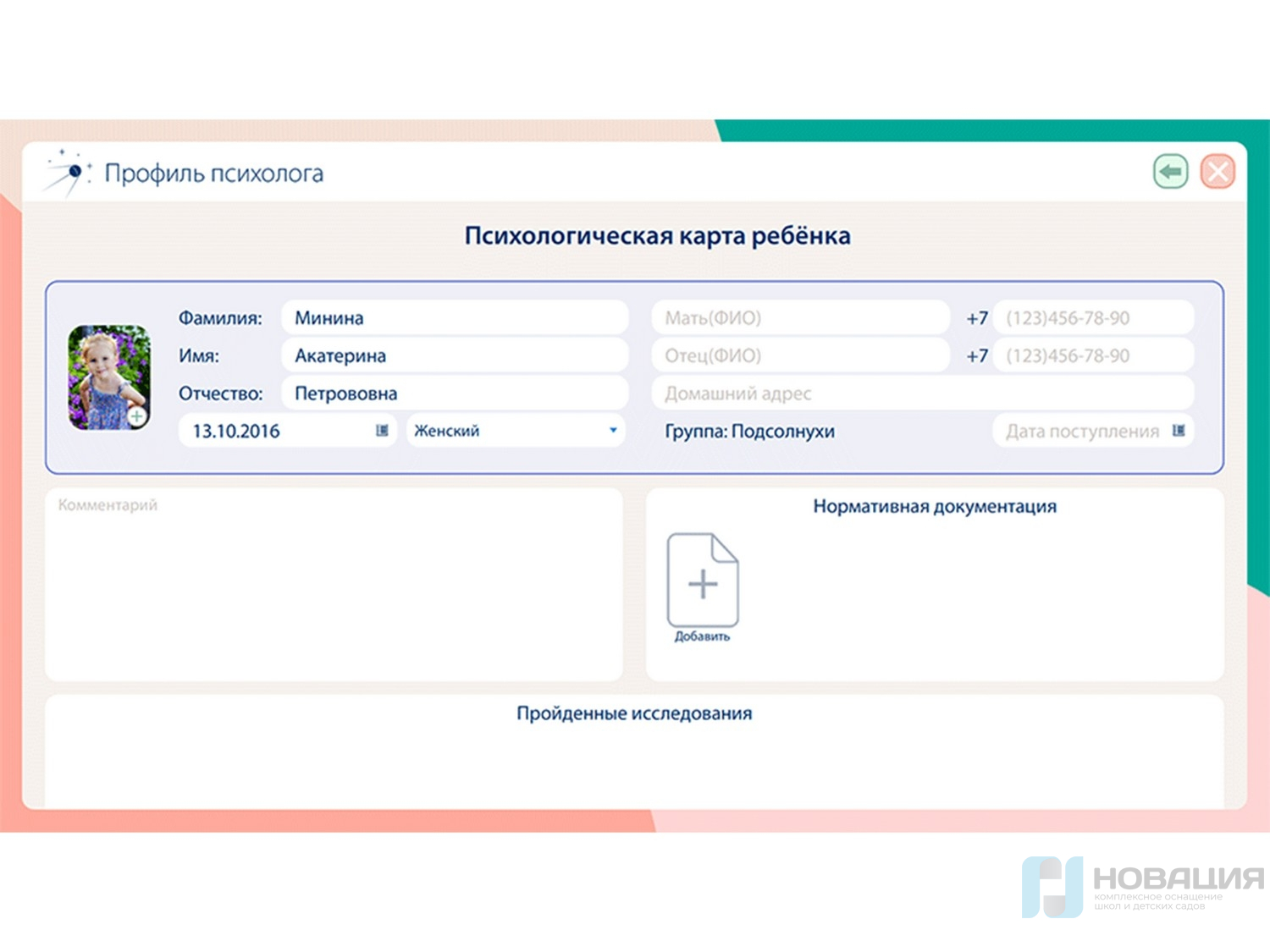
Task: Click the star logo beside profile title
Action: (x=68, y=172)
